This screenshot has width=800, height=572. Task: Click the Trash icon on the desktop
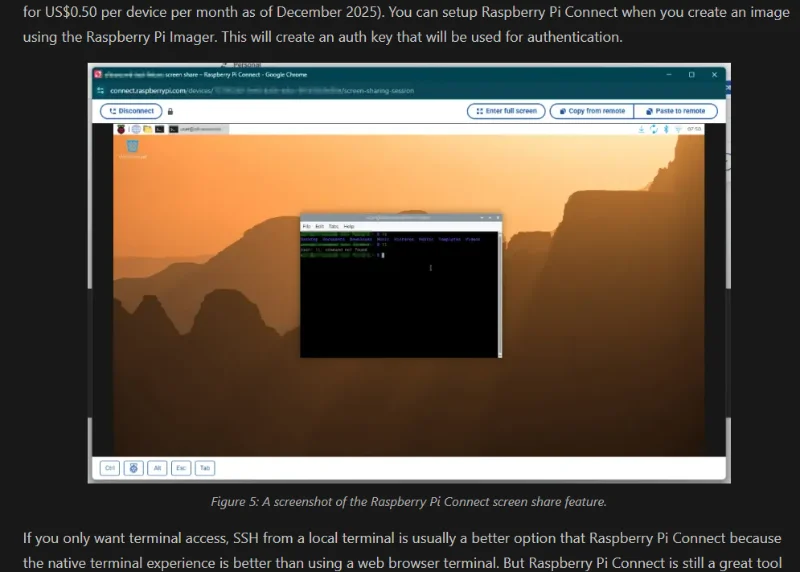click(132, 147)
